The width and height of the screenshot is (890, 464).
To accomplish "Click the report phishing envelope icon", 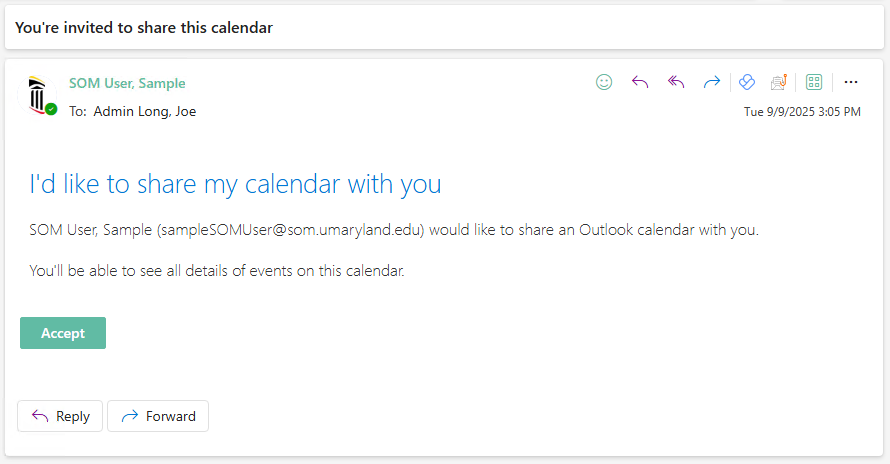I will click(x=779, y=83).
